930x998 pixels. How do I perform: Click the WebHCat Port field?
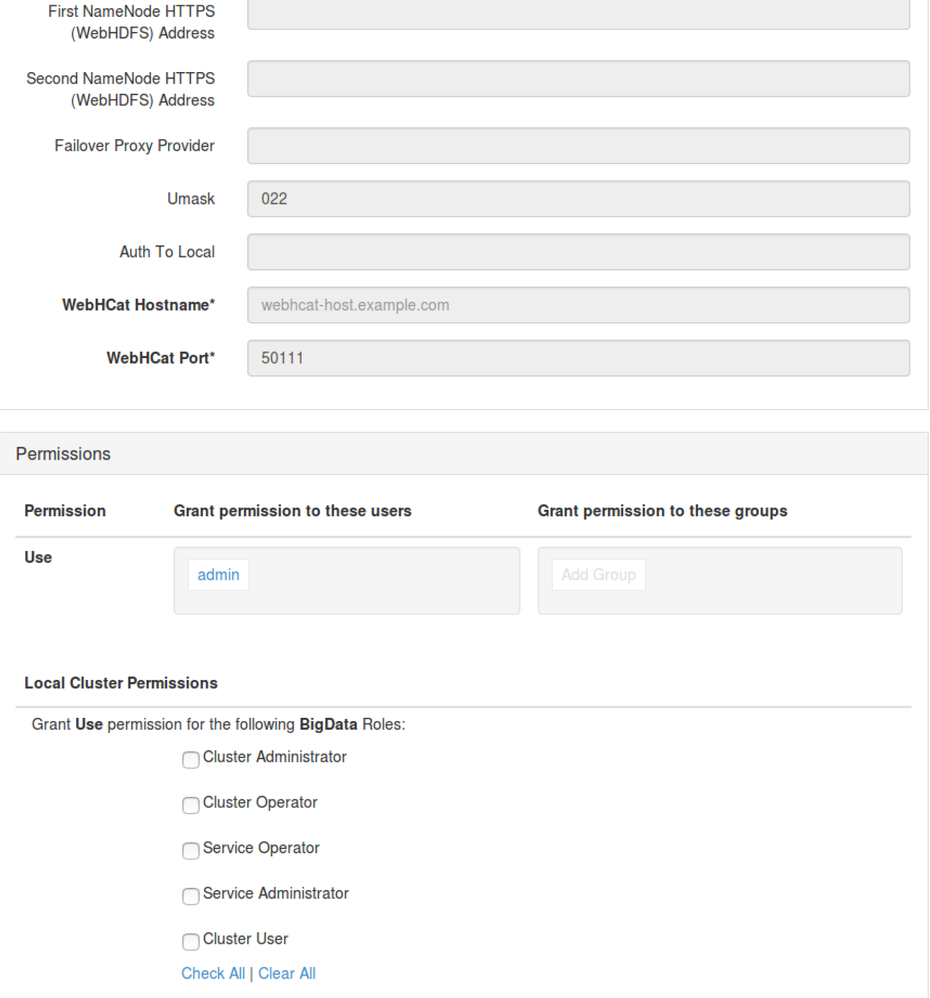pos(578,358)
